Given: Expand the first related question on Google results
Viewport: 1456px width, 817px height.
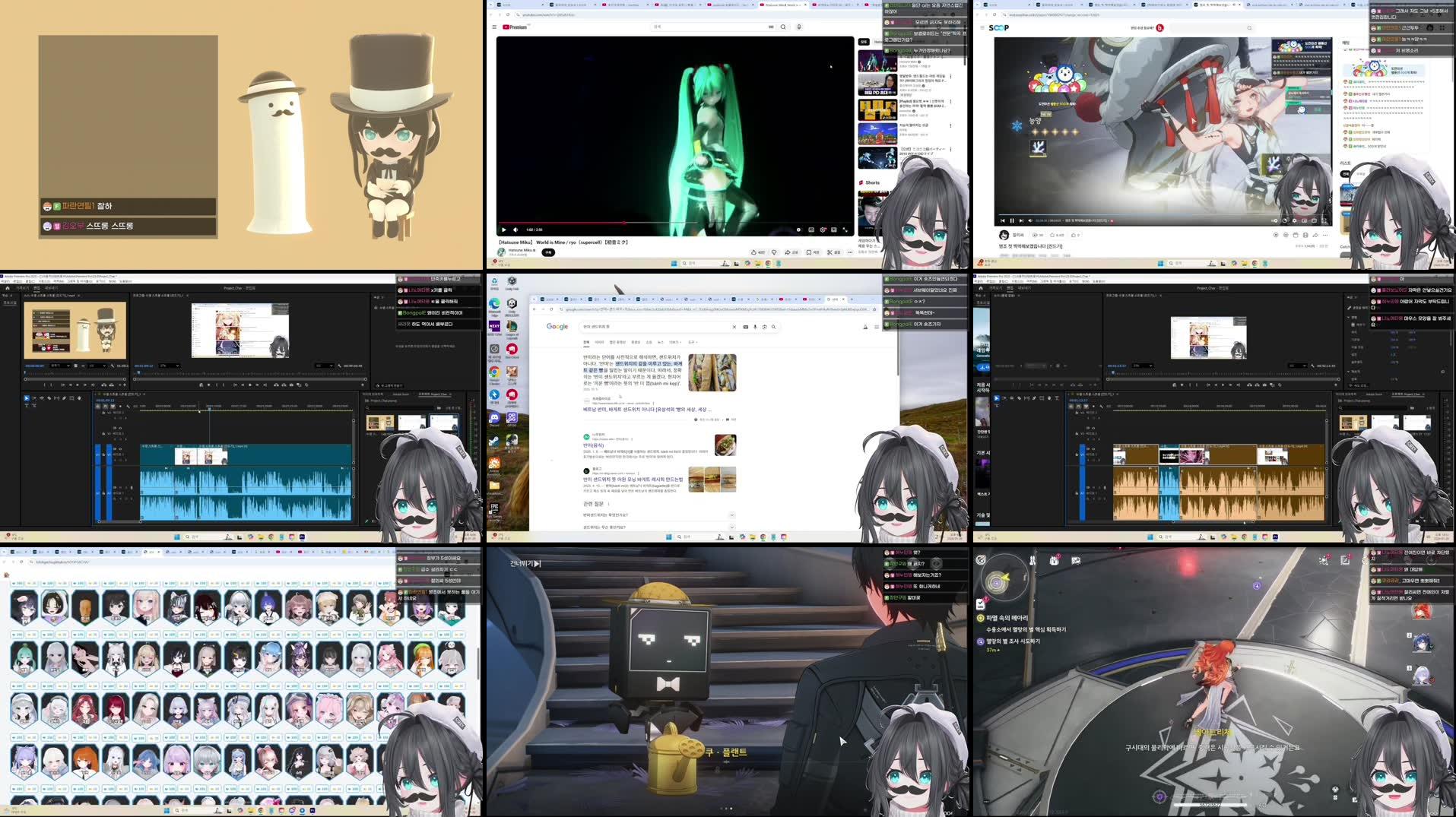Looking at the screenshot, I should (x=732, y=515).
